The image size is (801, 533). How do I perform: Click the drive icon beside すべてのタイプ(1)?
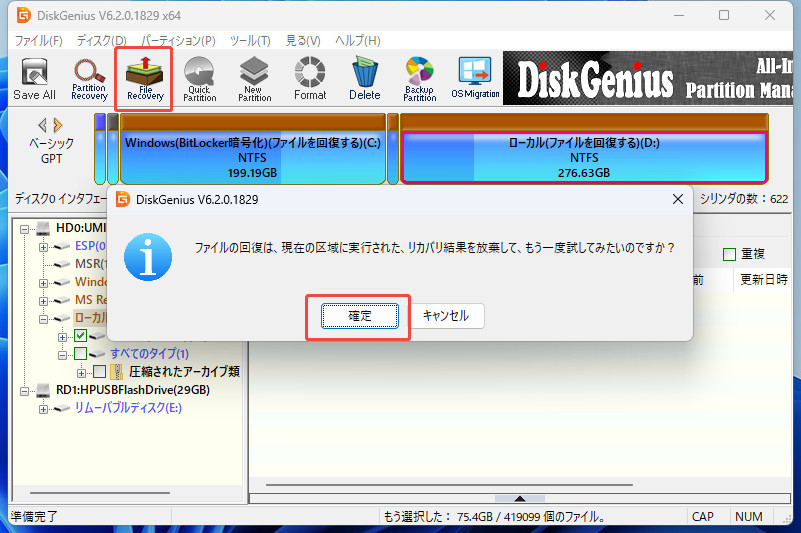pyautogui.click(x=97, y=354)
